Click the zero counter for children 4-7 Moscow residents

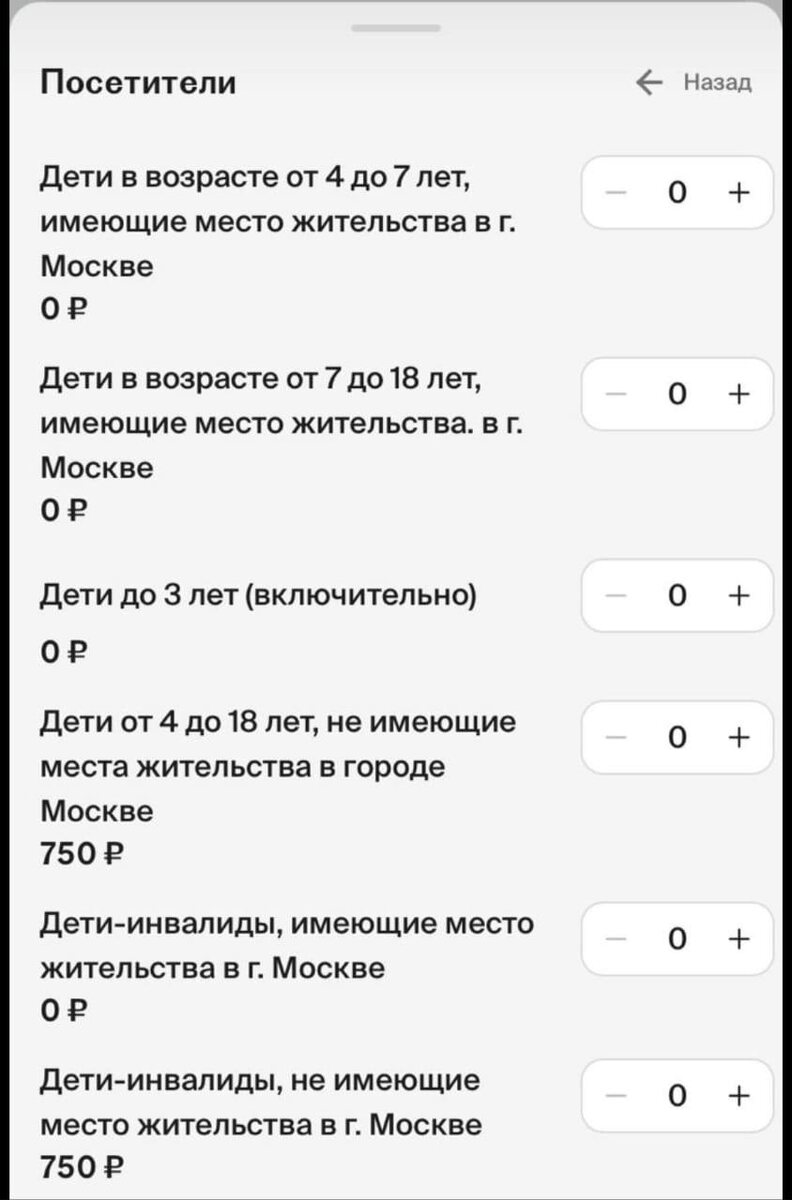(x=677, y=193)
